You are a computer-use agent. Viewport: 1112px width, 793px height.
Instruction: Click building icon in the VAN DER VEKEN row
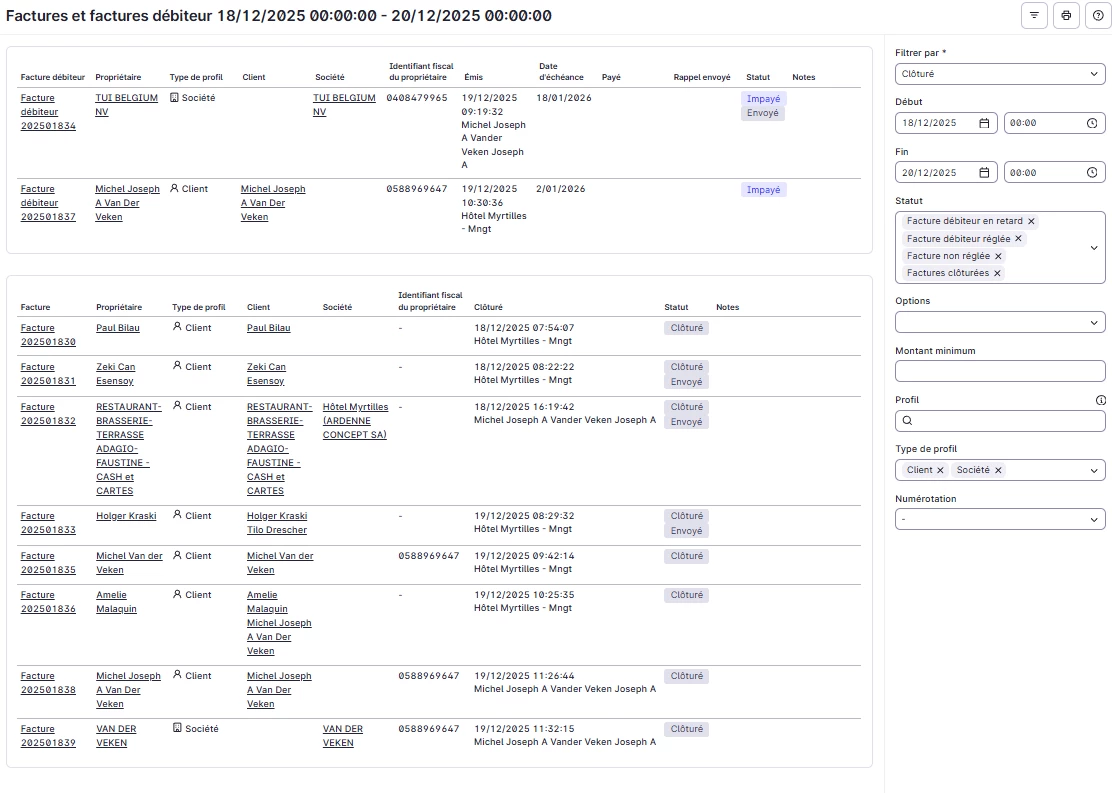coord(177,728)
